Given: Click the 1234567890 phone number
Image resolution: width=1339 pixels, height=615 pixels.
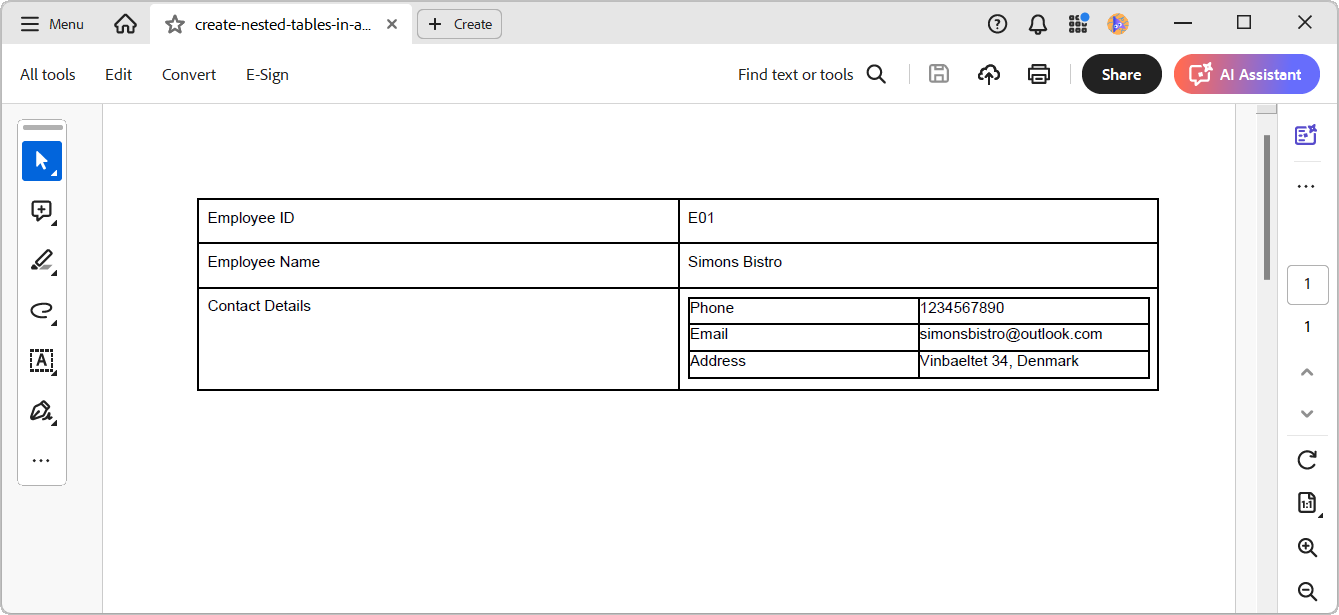Looking at the screenshot, I should click(962, 308).
